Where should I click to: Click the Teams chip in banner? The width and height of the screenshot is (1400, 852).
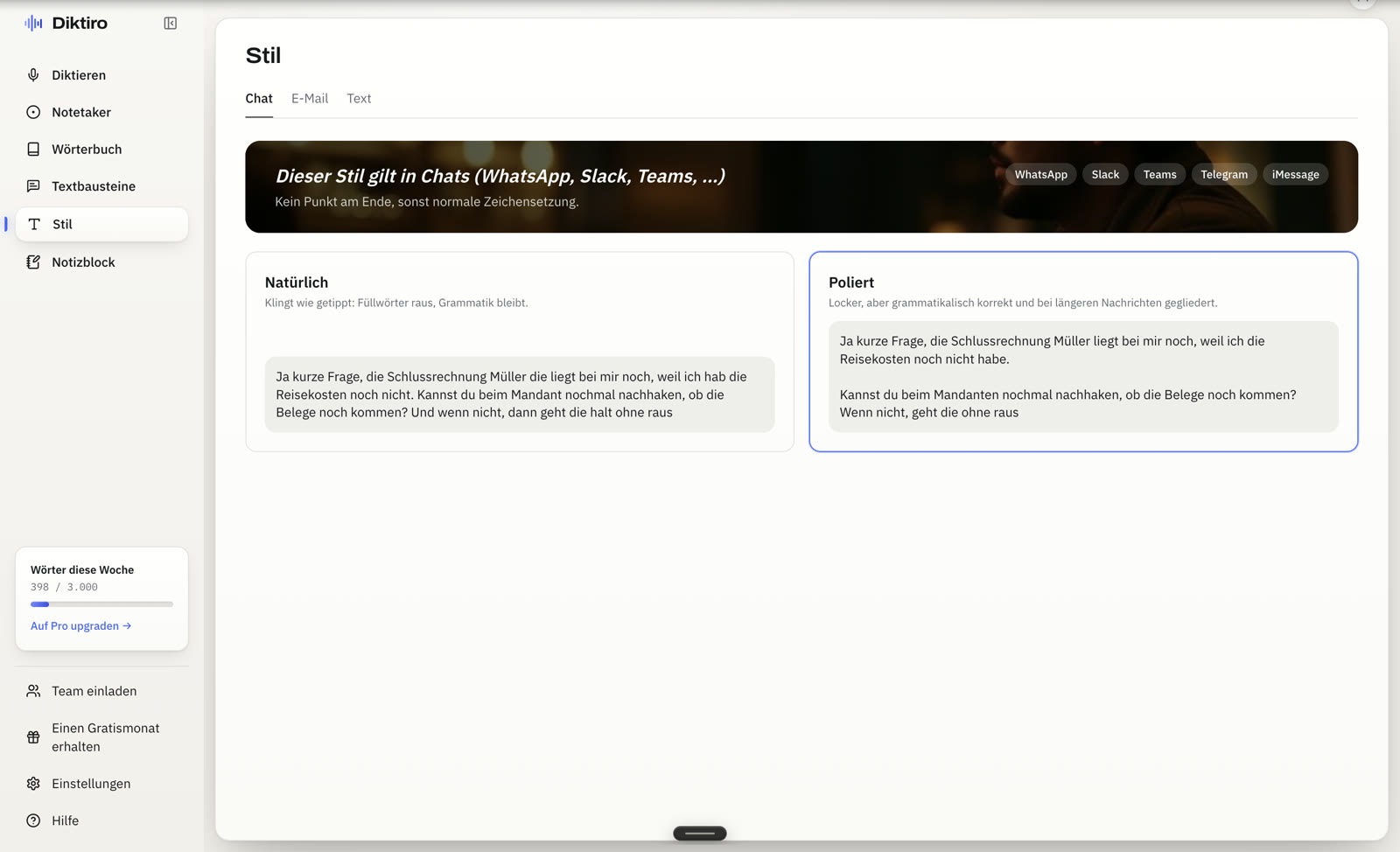1159,174
